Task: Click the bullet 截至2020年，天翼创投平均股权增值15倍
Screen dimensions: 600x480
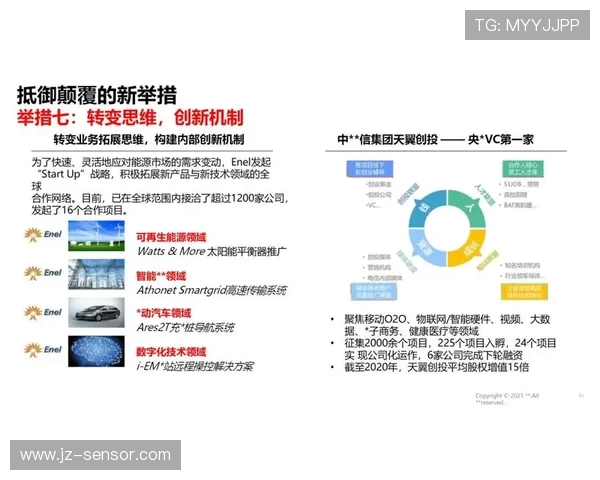Action: [437, 367]
